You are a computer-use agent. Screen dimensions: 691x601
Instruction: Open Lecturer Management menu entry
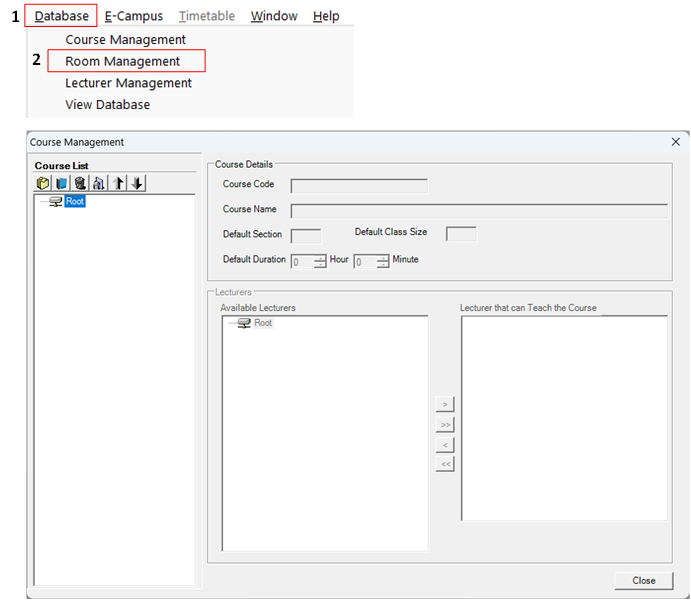click(x=128, y=83)
